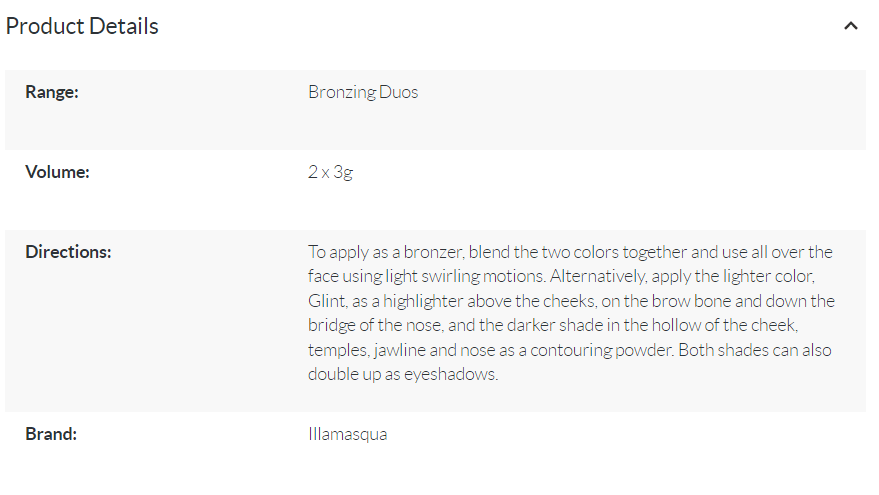Click the line beginning "Glint, as a highlighter"

[x=571, y=301]
